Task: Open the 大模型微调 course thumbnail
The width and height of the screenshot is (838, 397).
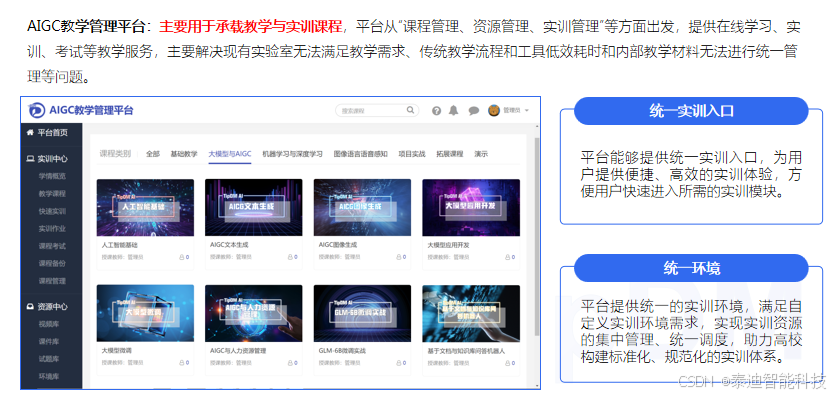Action: (x=145, y=313)
